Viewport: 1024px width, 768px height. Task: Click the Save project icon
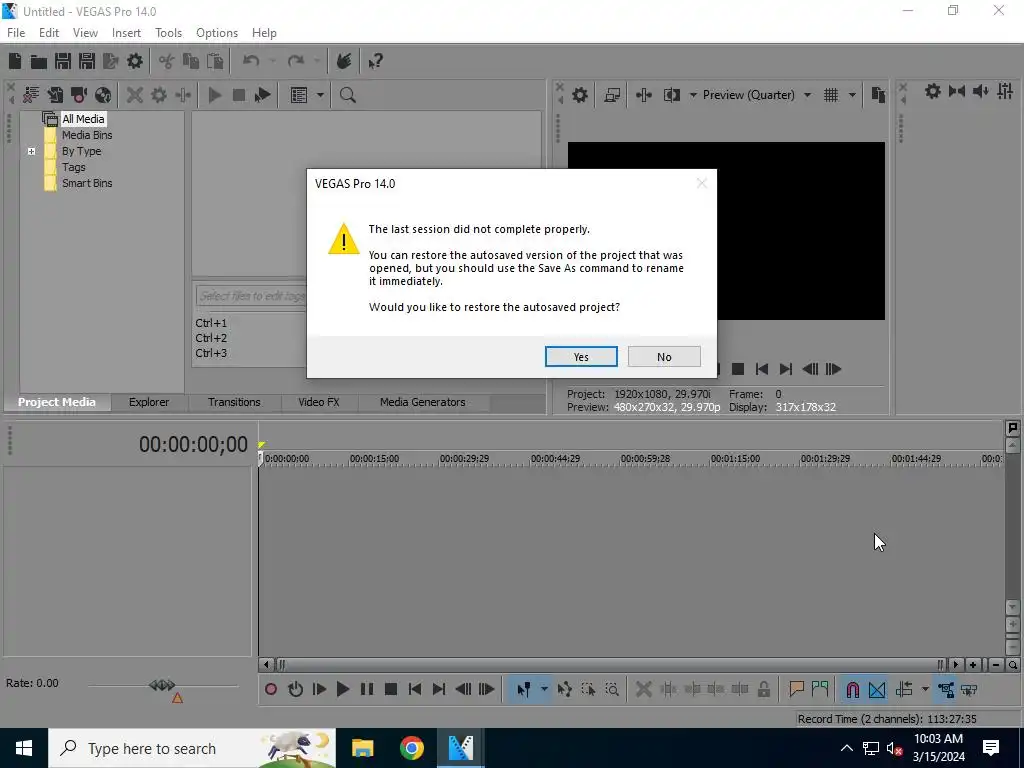click(63, 61)
